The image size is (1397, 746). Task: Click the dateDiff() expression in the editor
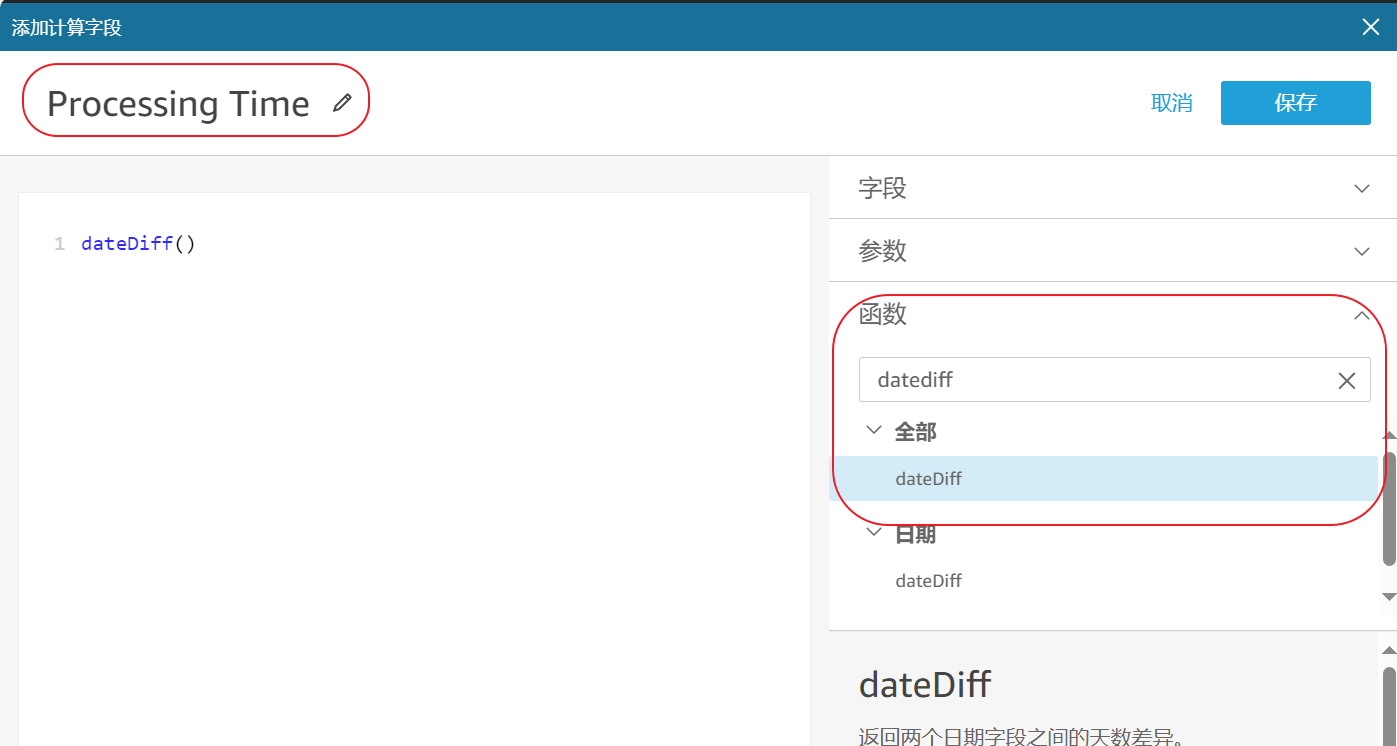coord(138,244)
